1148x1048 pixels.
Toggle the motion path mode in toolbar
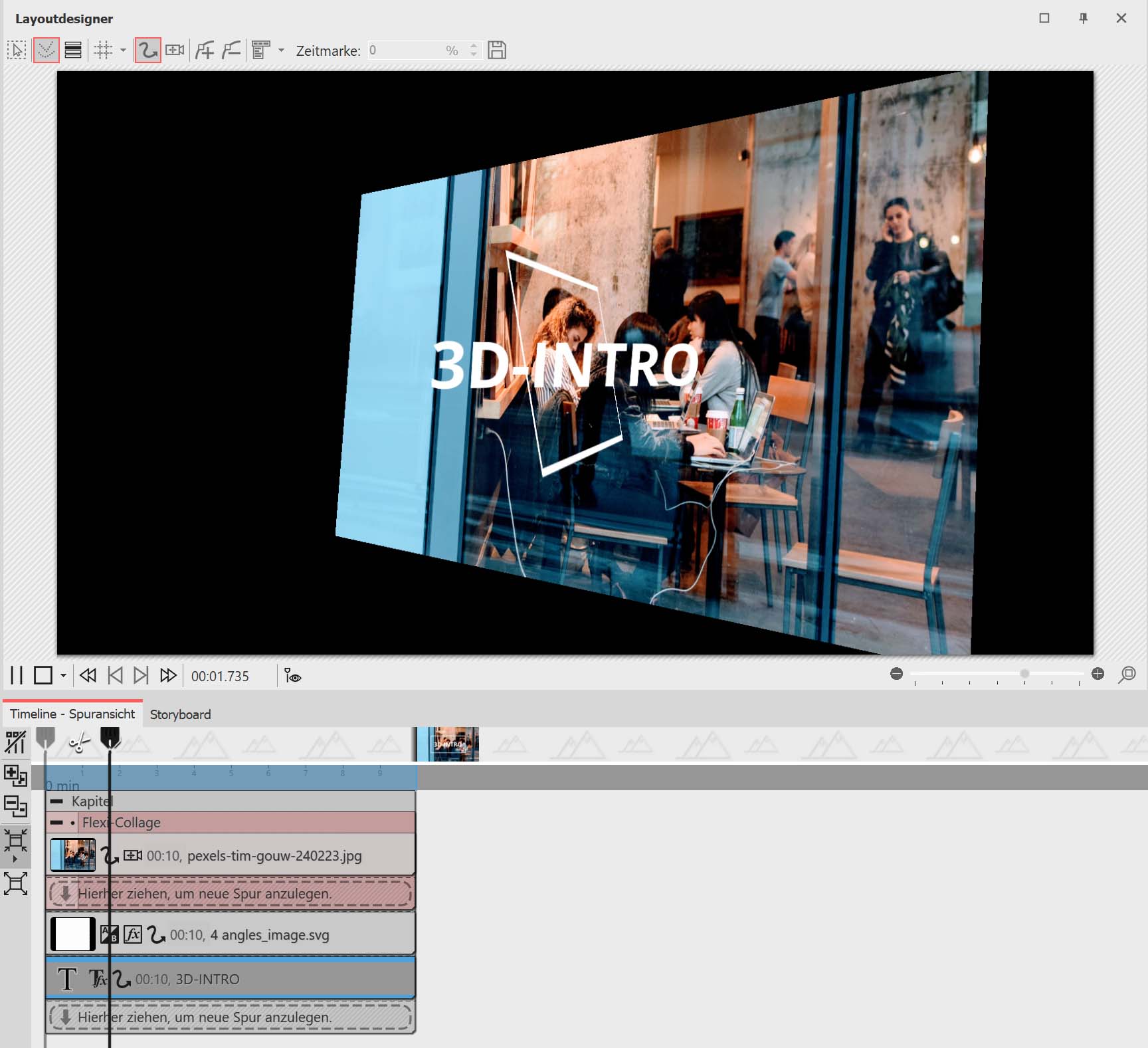pyautogui.click(x=147, y=51)
